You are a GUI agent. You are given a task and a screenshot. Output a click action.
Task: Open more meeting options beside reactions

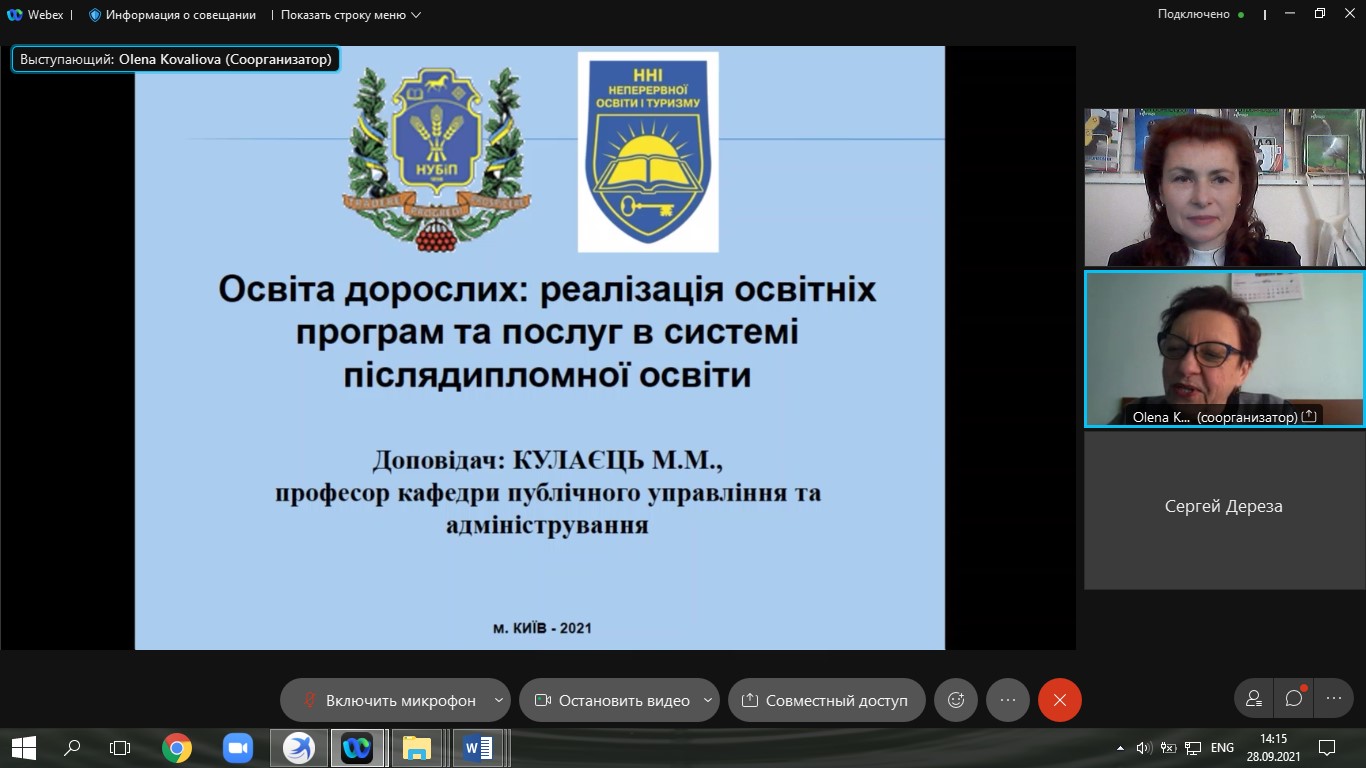1008,700
